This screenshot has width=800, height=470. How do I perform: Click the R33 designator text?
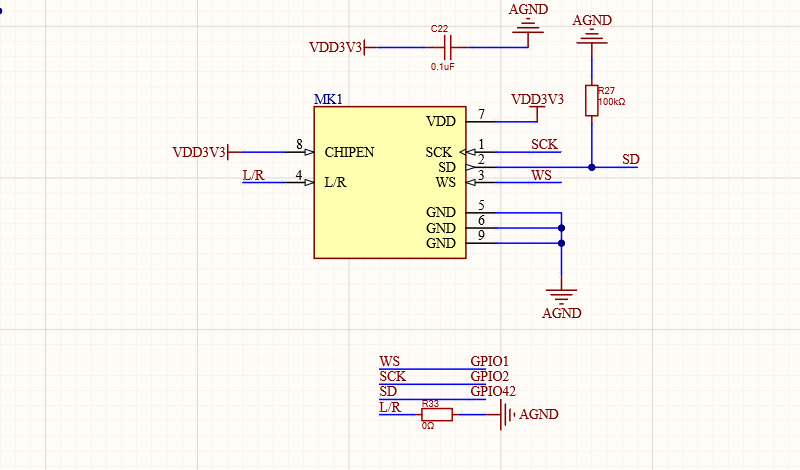[x=430, y=404]
